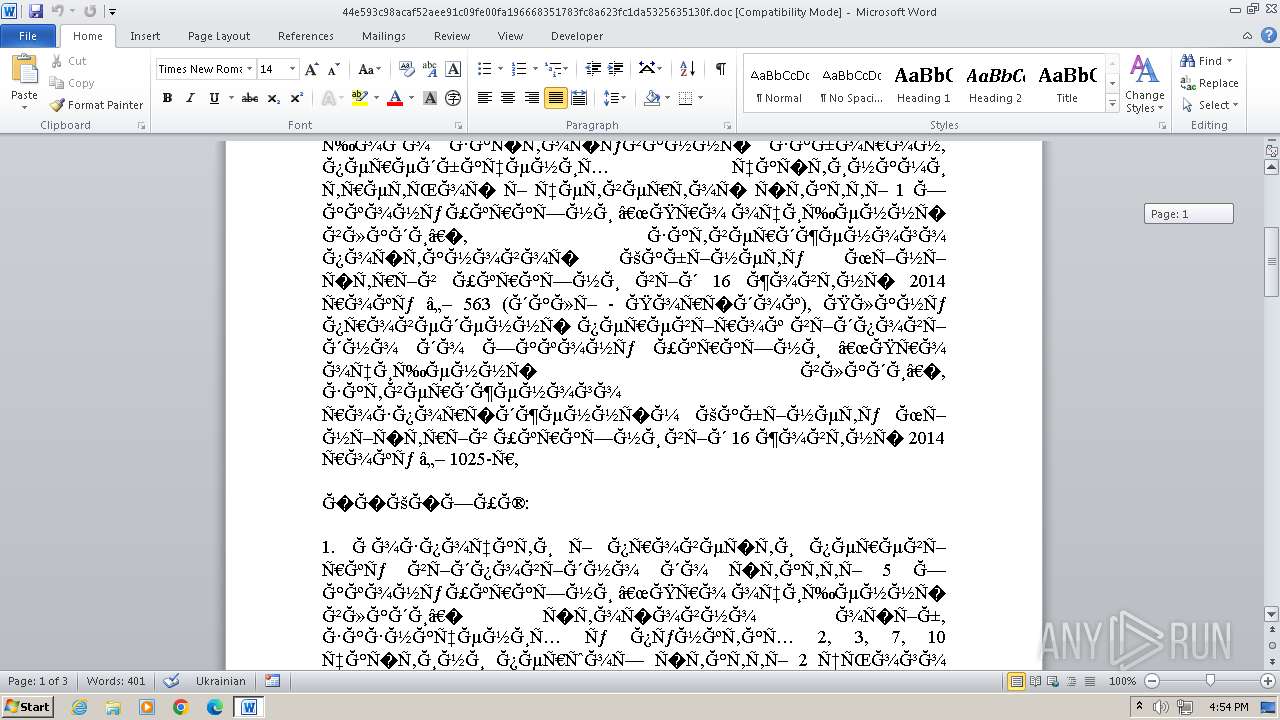Click the 100% zoom level
This screenshot has width=1280, height=720.
pyautogui.click(x=1123, y=681)
